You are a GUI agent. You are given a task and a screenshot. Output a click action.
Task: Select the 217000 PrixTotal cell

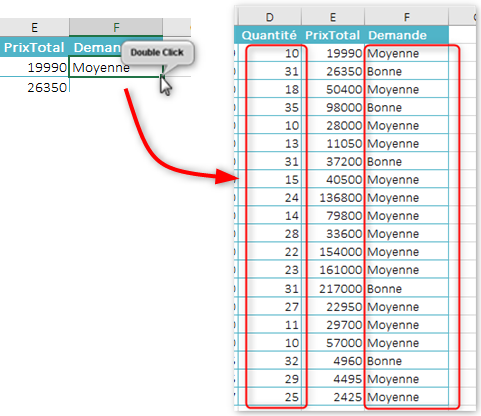pyautogui.click(x=333, y=288)
